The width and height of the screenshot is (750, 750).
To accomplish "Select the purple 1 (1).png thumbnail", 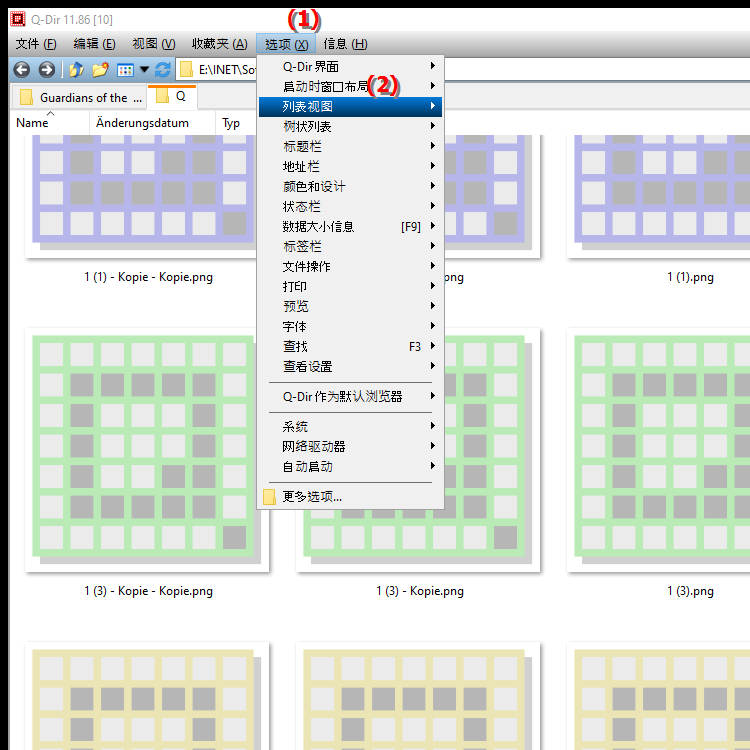I will pos(659,196).
